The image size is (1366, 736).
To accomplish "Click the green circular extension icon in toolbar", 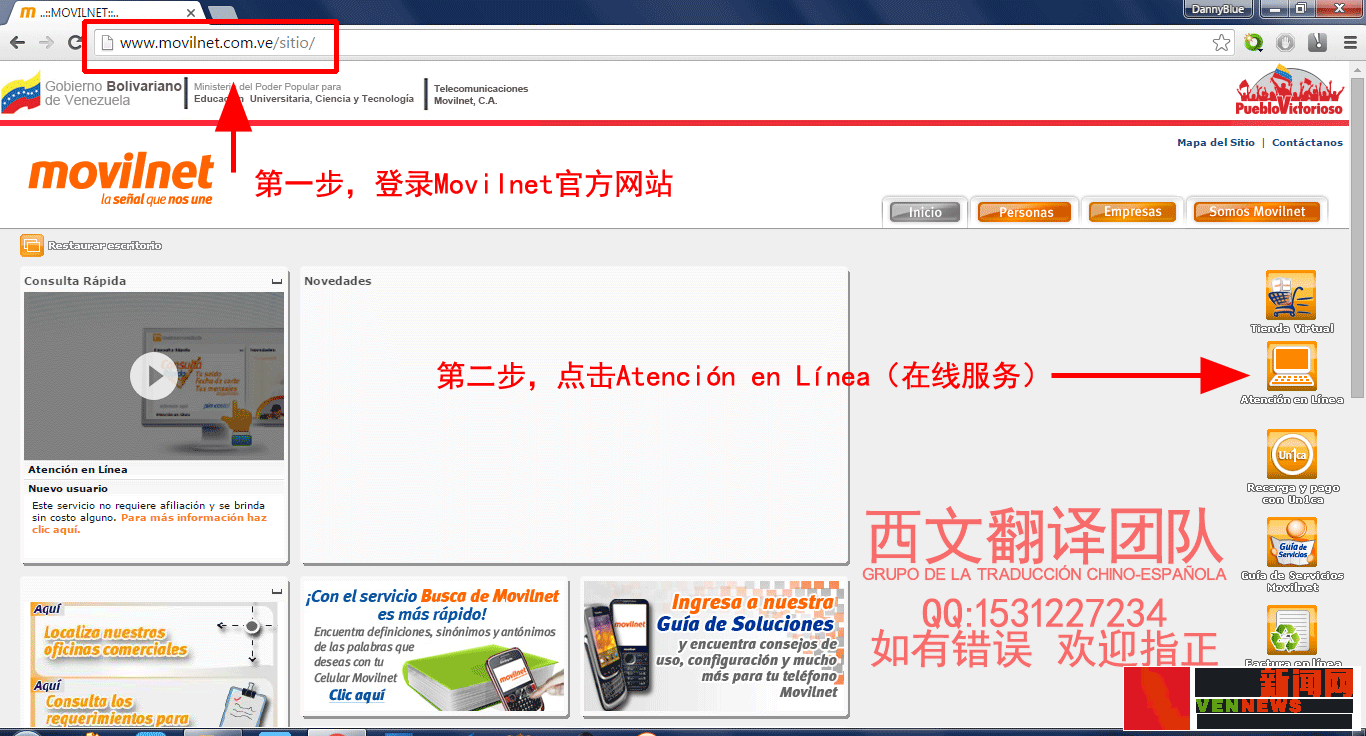I will point(1254,43).
